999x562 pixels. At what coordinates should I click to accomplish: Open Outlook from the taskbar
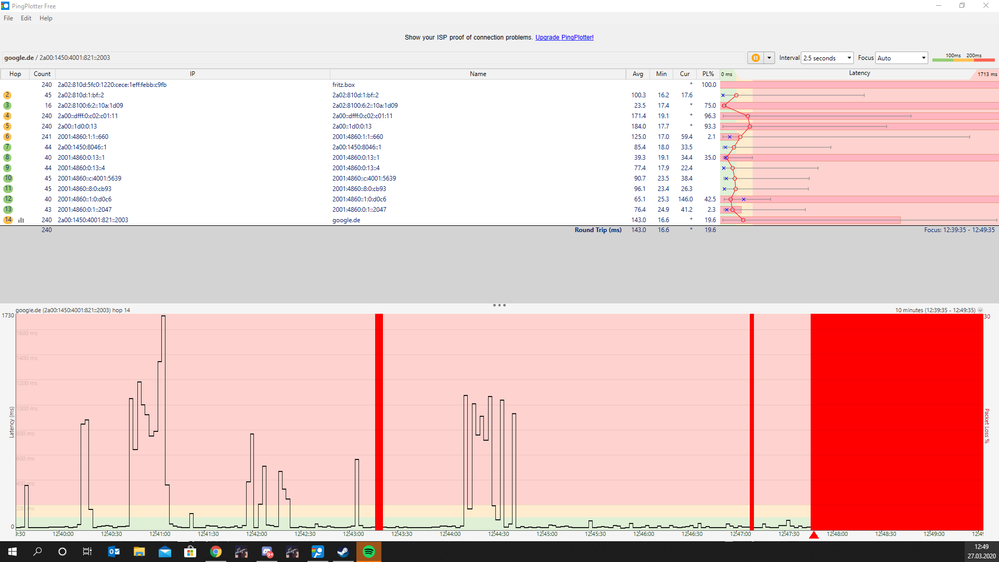click(114, 552)
